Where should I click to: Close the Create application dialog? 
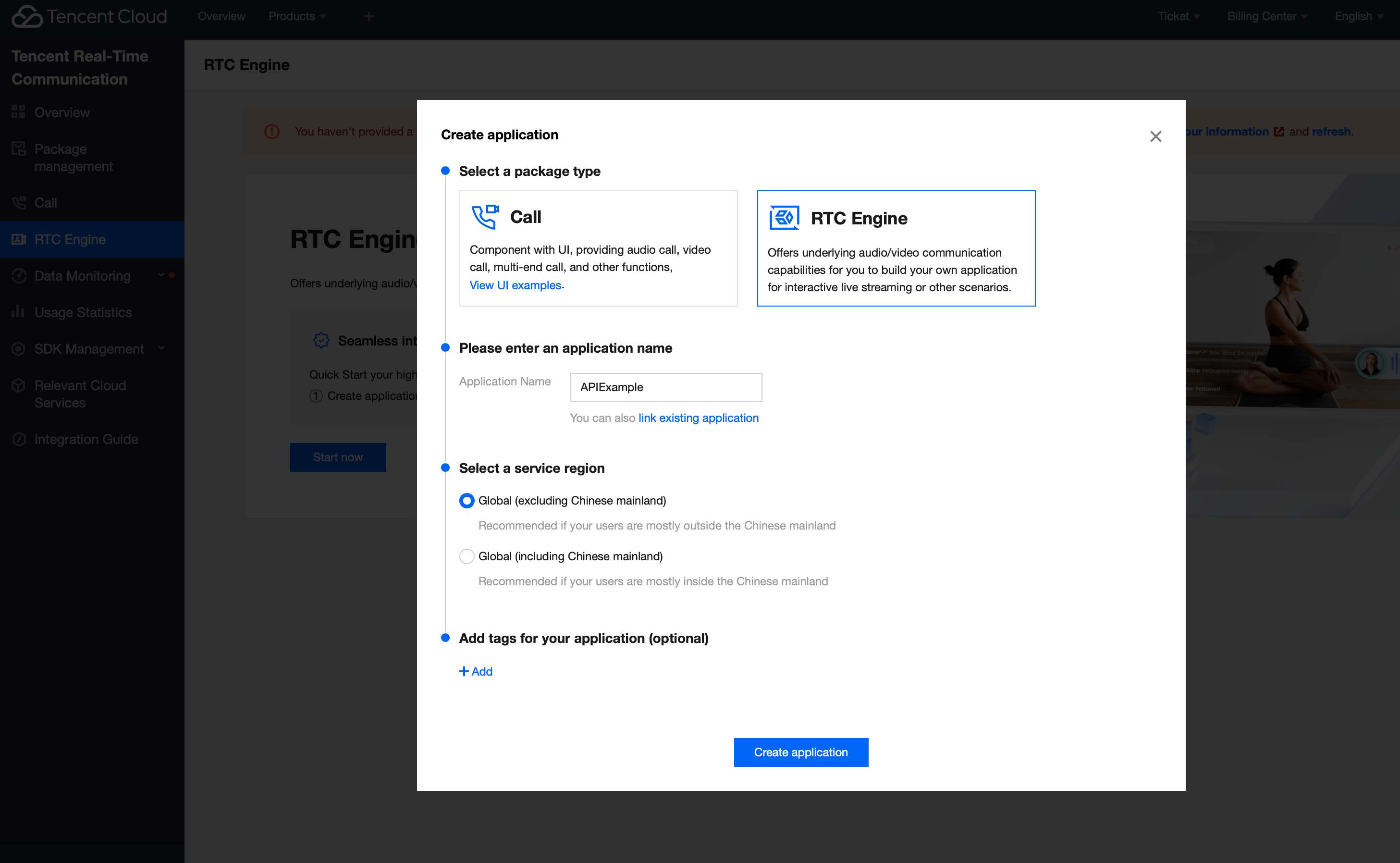pos(1155,136)
